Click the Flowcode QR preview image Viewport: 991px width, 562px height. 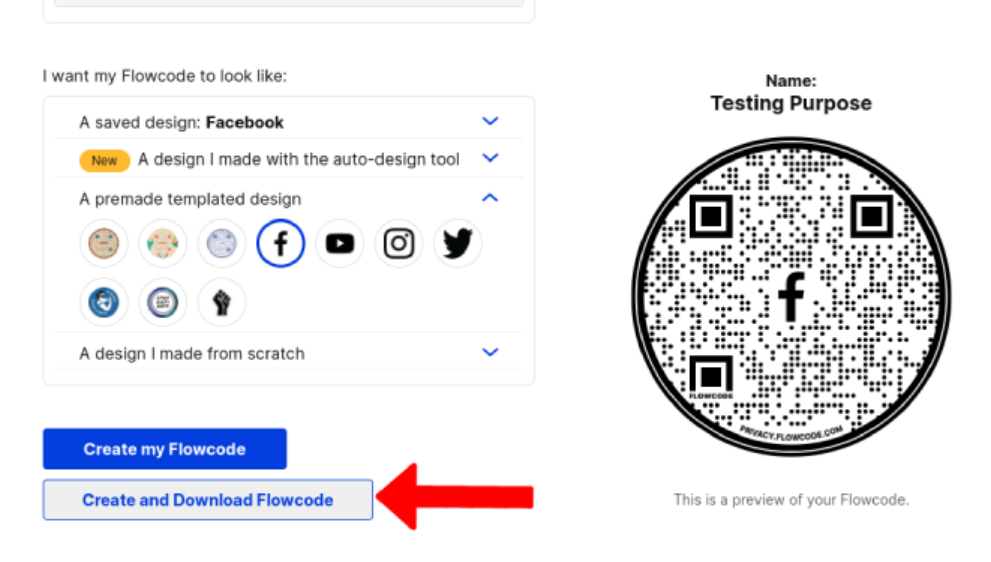coord(791,296)
